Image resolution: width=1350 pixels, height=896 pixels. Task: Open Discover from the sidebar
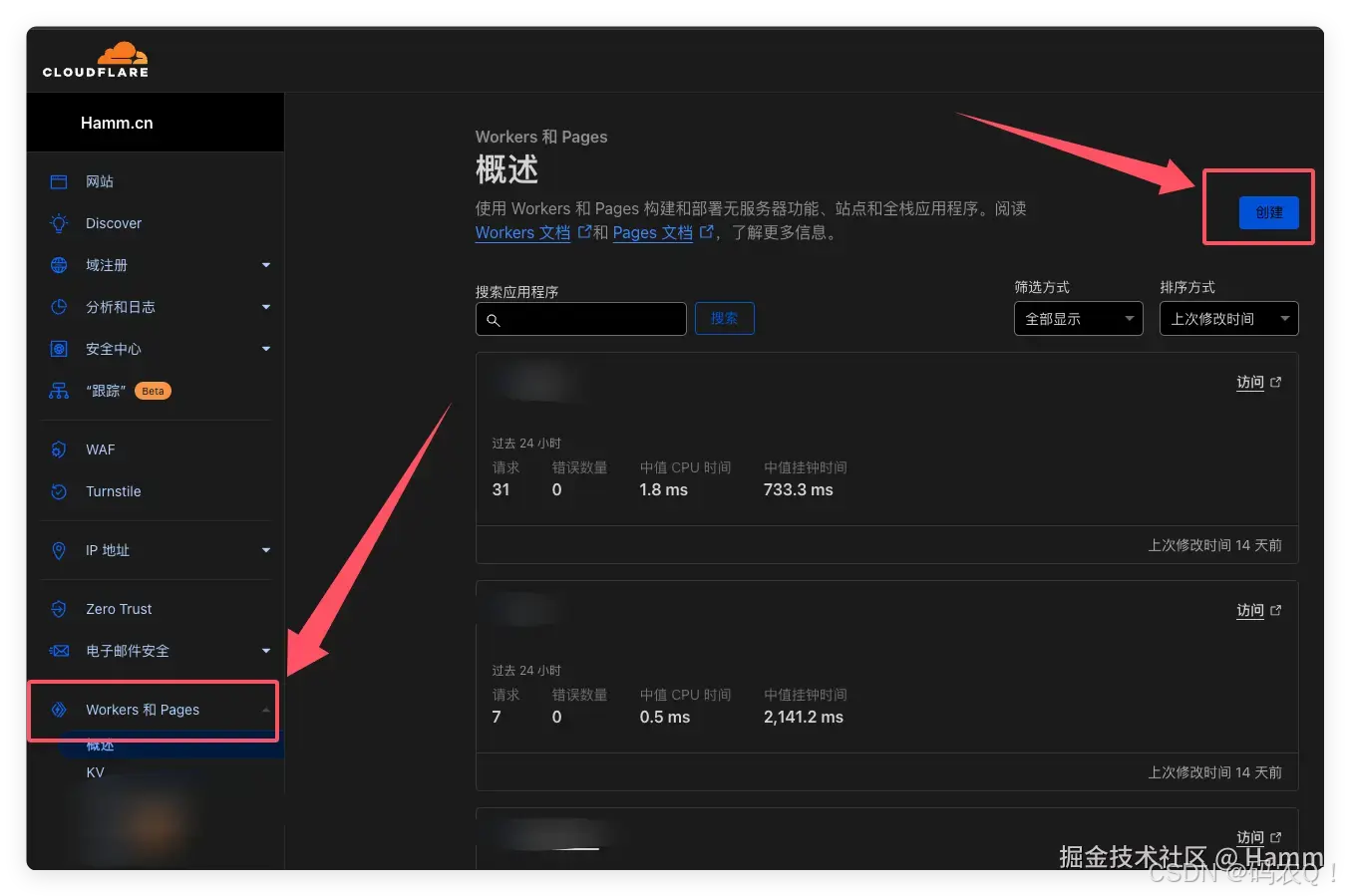[113, 223]
